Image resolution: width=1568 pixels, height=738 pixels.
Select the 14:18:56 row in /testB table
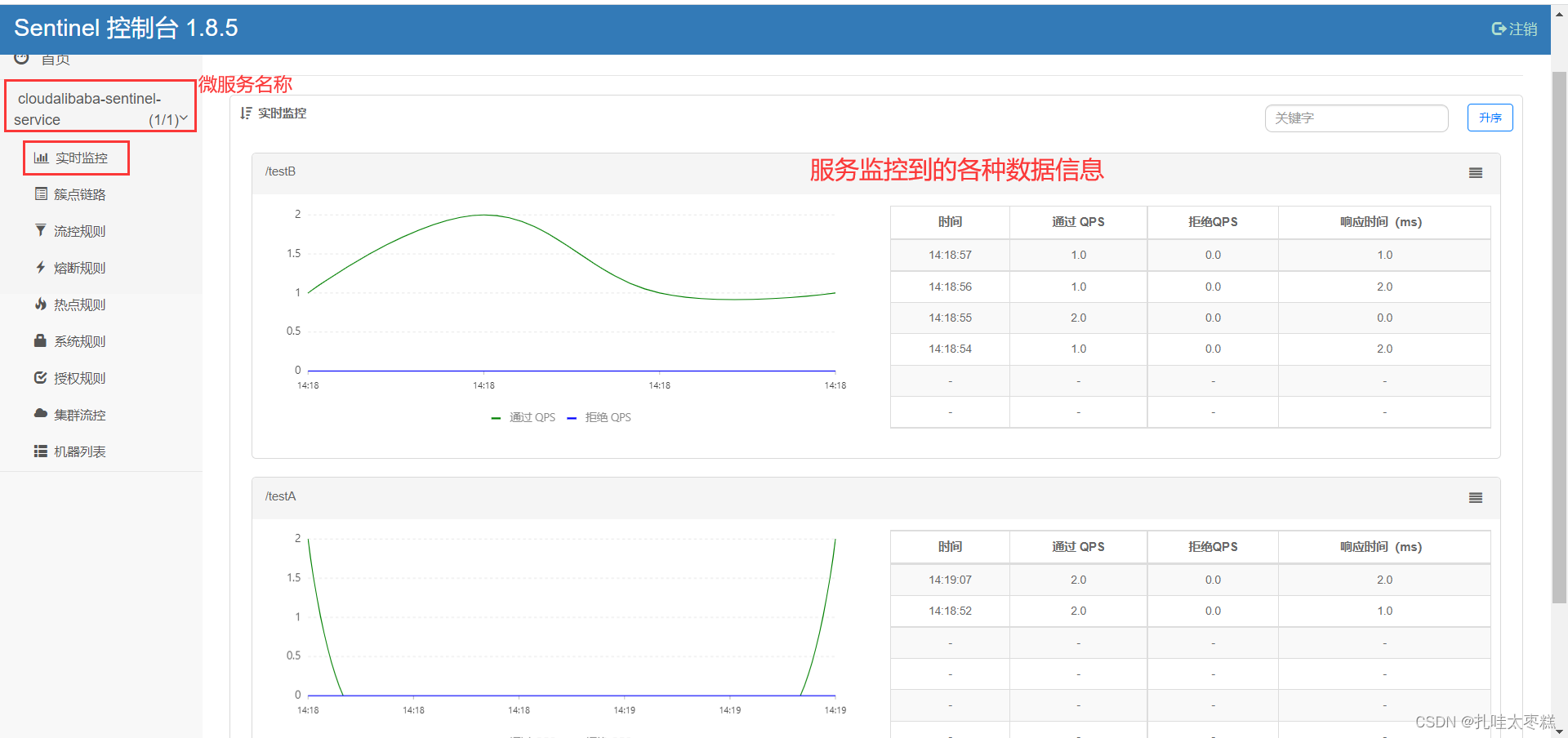(1191, 287)
